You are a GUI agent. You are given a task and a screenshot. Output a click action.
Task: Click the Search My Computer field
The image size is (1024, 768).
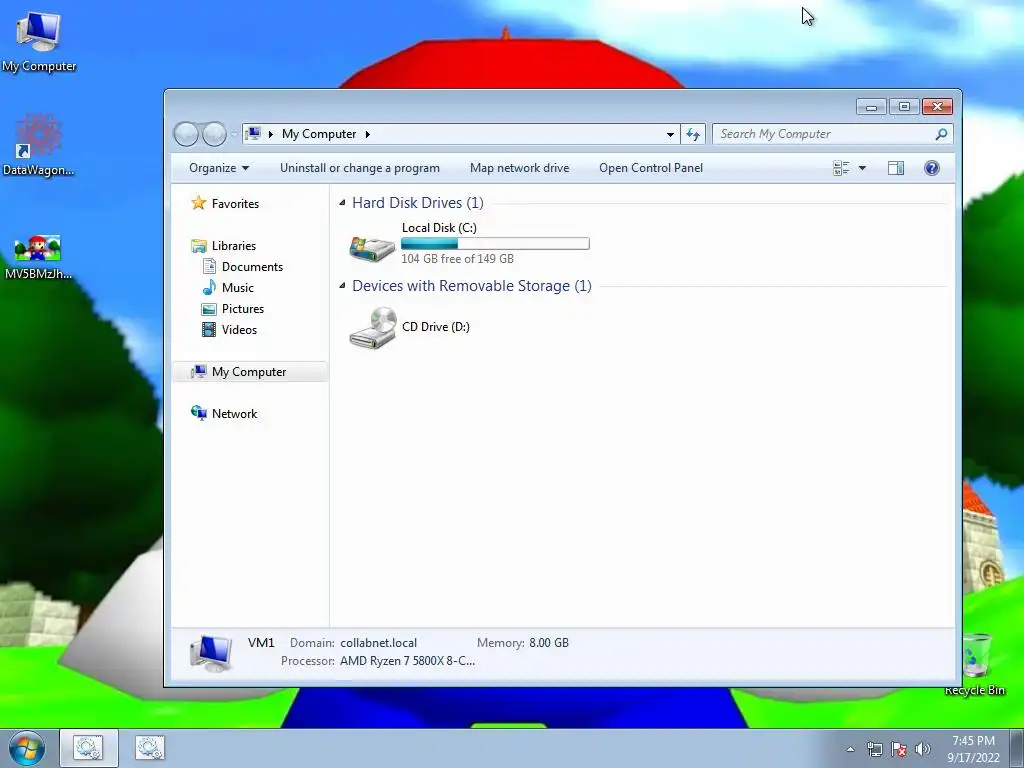823,134
